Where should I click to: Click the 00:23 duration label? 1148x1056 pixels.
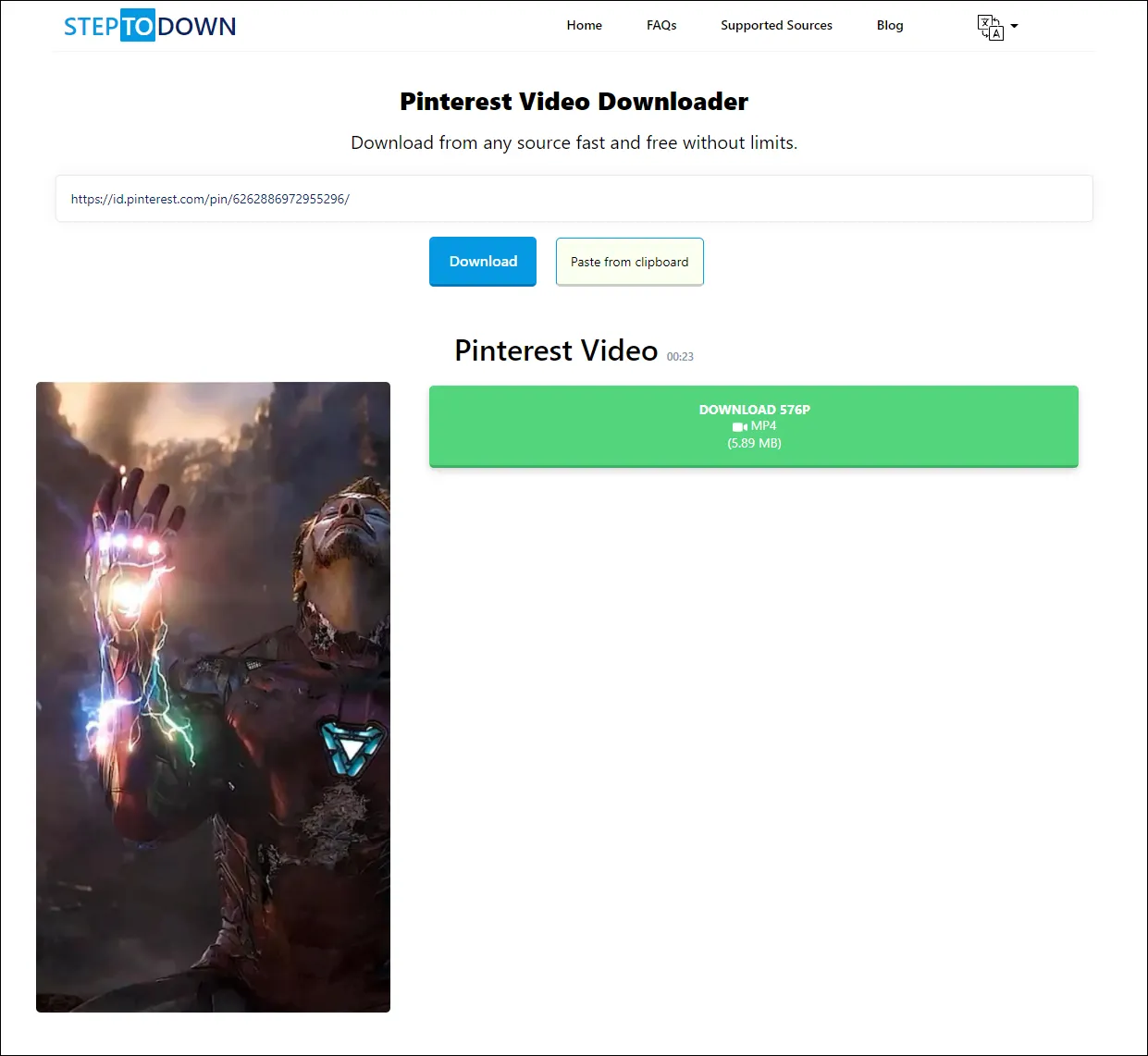(x=680, y=357)
